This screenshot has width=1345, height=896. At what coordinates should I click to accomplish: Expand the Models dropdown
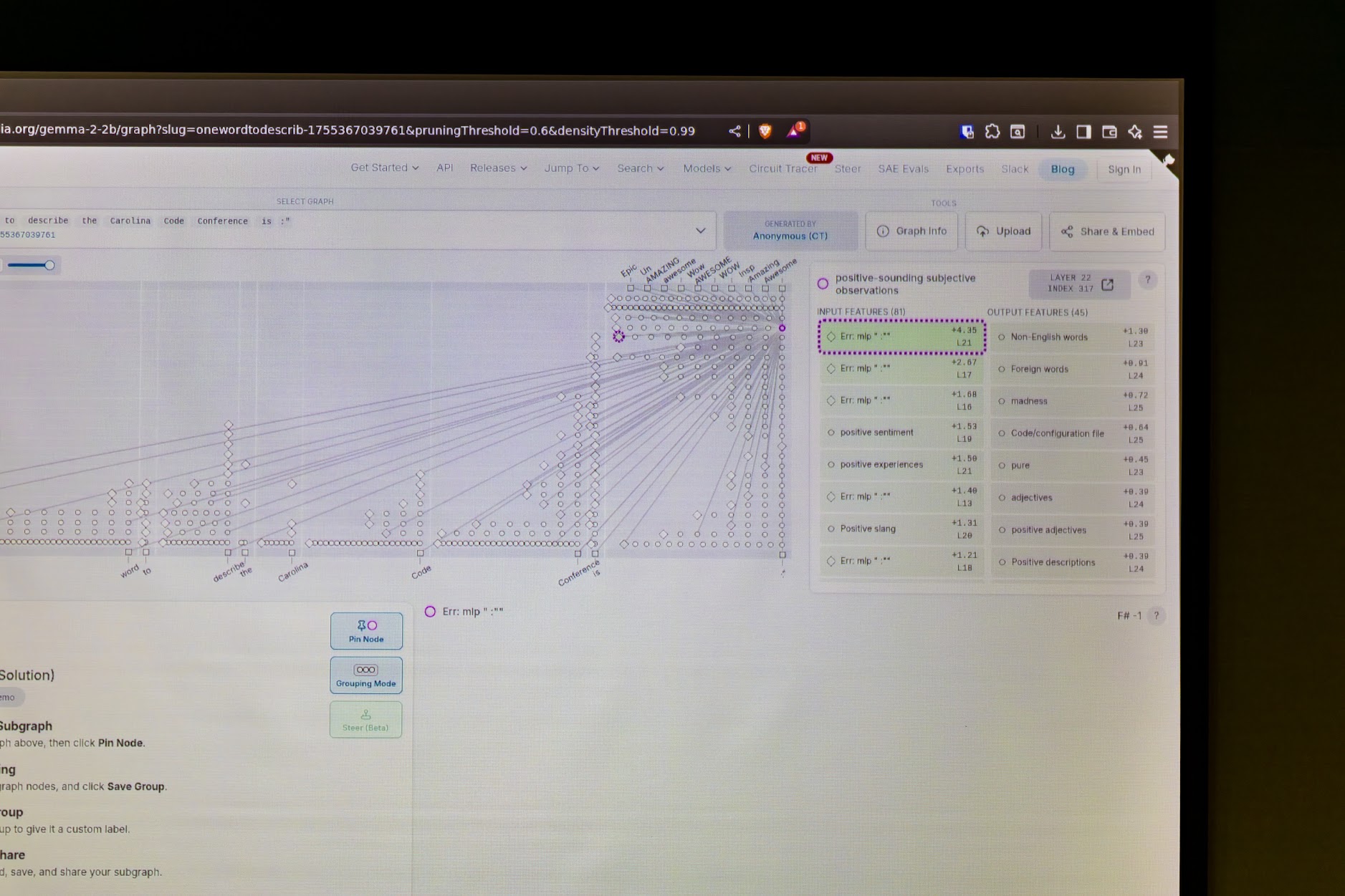pyautogui.click(x=707, y=169)
